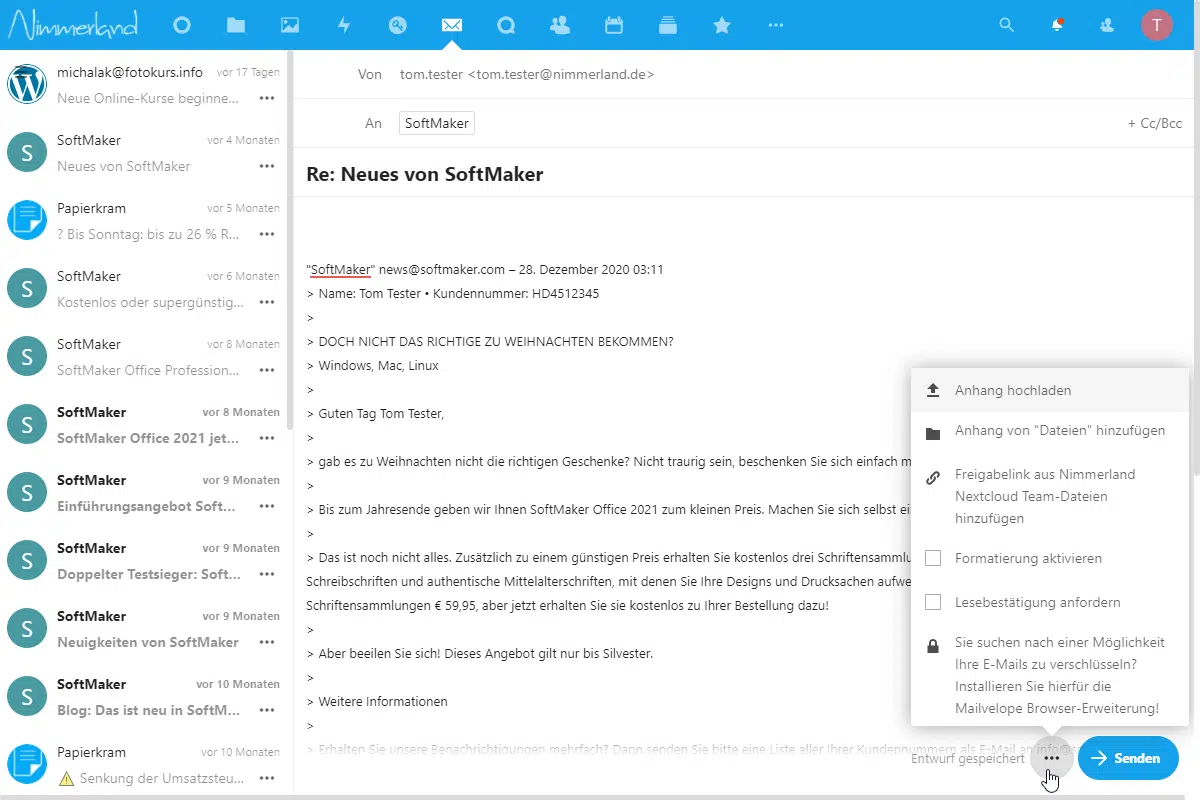The image size is (1200, 800).
Task: Open the star bookmarks icon
Action: pyautogui.click(x=722, y=25)
